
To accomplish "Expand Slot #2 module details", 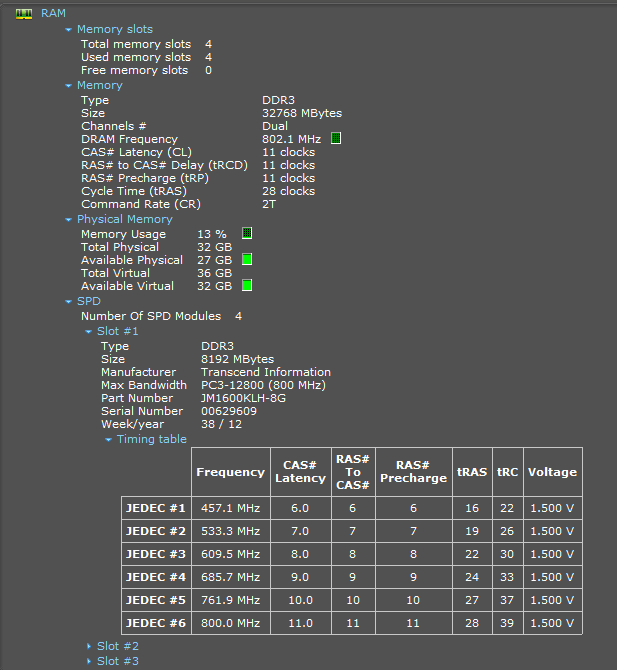I will click(x=89, y=647).
